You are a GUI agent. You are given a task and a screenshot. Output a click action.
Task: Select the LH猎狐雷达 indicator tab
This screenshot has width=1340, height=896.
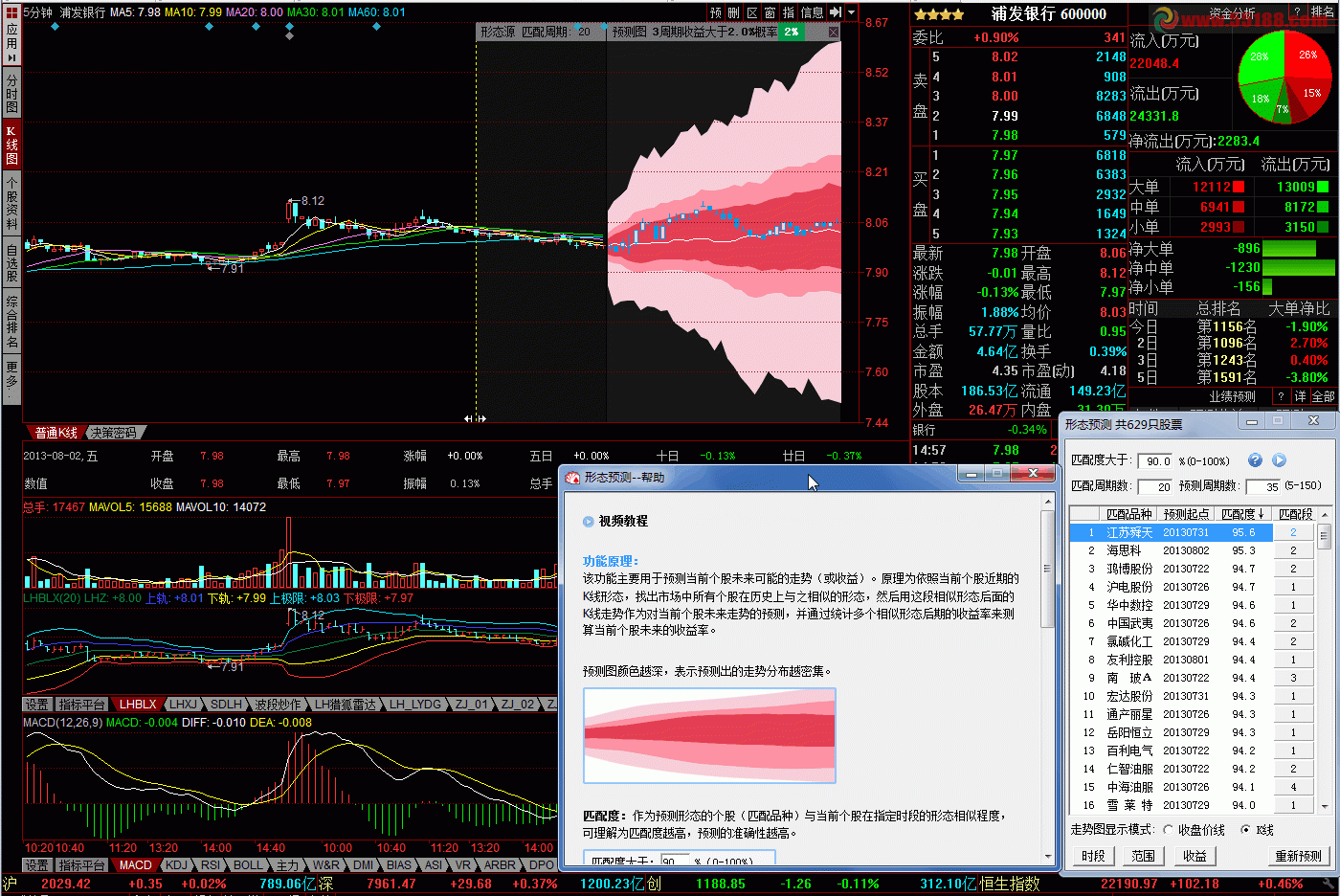345,705
